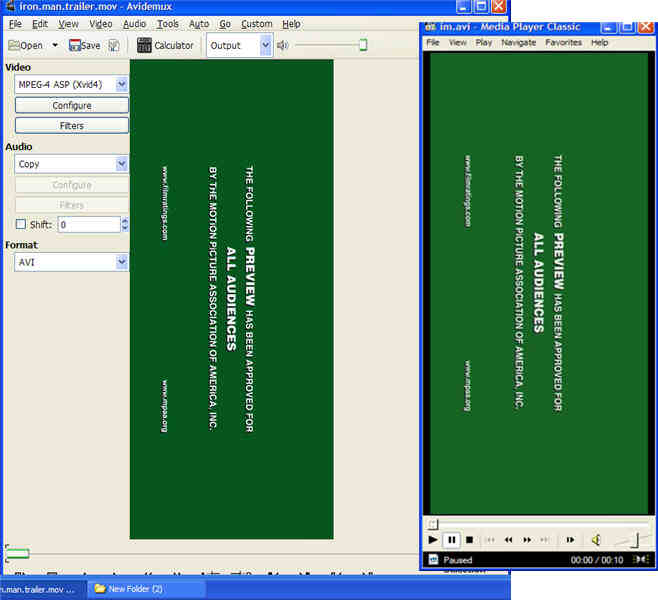Click Pause in Media Player Classic
658x608 pixels.
(x=452, y=540)
